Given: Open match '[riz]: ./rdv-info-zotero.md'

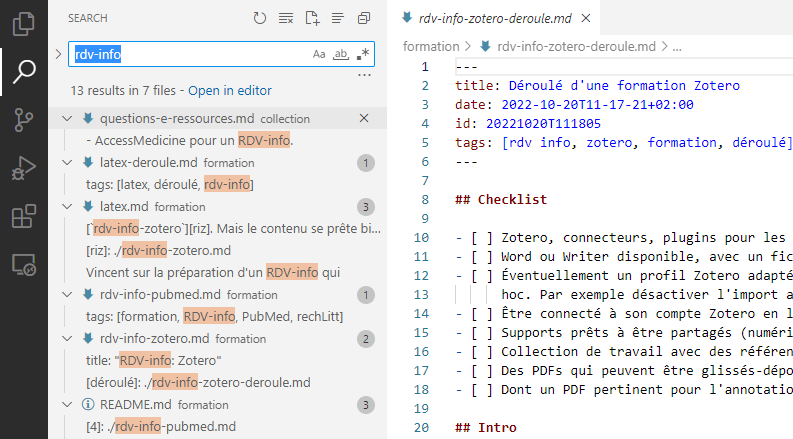Looking at the screenshot, I should click(158, 250).
